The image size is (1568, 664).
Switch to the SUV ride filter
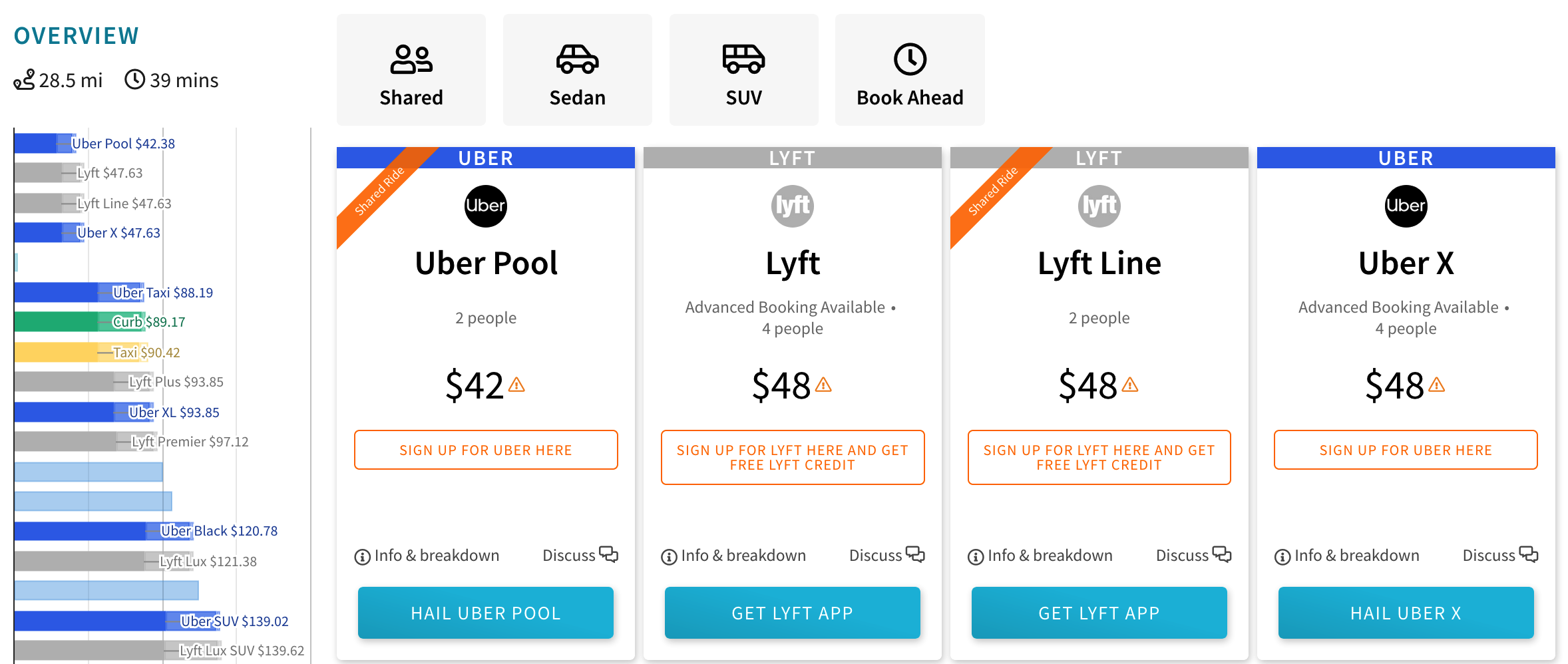(743, 71)
